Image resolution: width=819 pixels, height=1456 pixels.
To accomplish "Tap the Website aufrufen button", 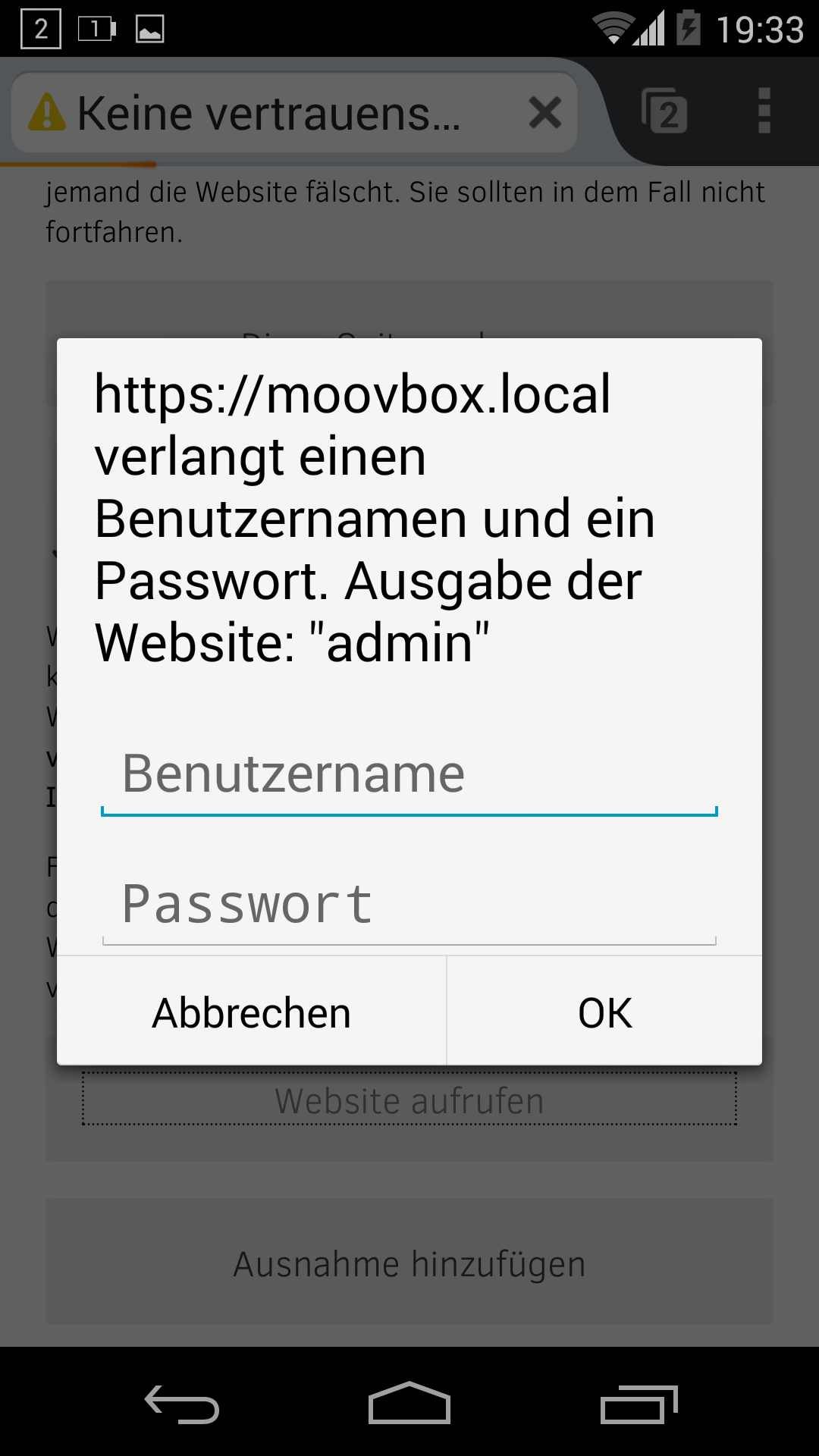I will point(409,1100).
